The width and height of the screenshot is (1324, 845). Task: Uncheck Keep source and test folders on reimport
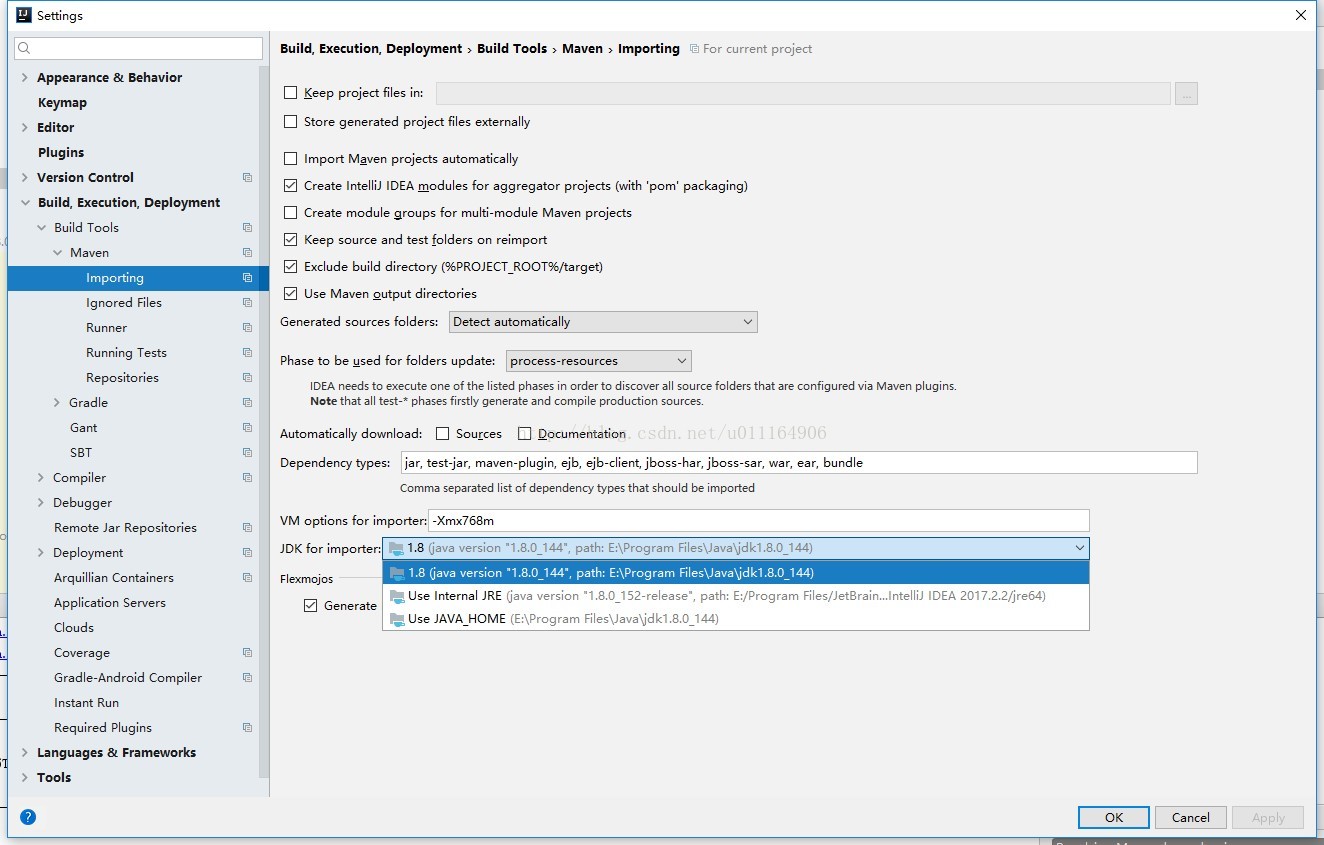coord(291,240)
